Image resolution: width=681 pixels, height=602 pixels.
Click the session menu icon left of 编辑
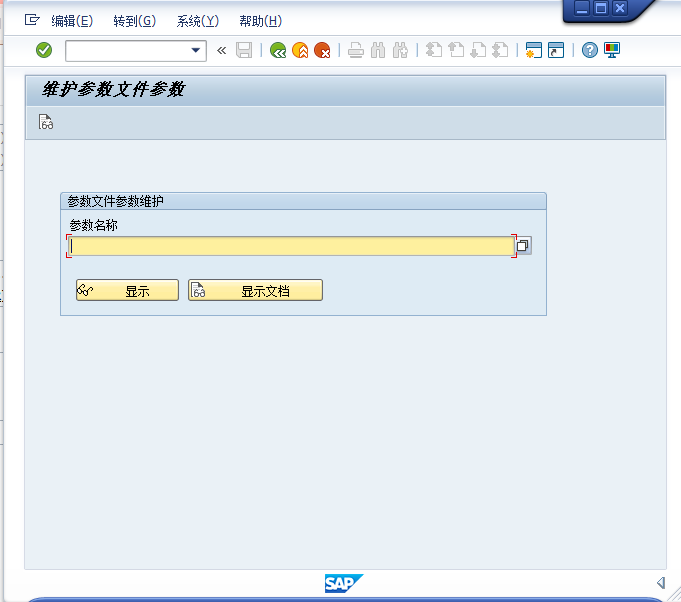tap(33, 20)
